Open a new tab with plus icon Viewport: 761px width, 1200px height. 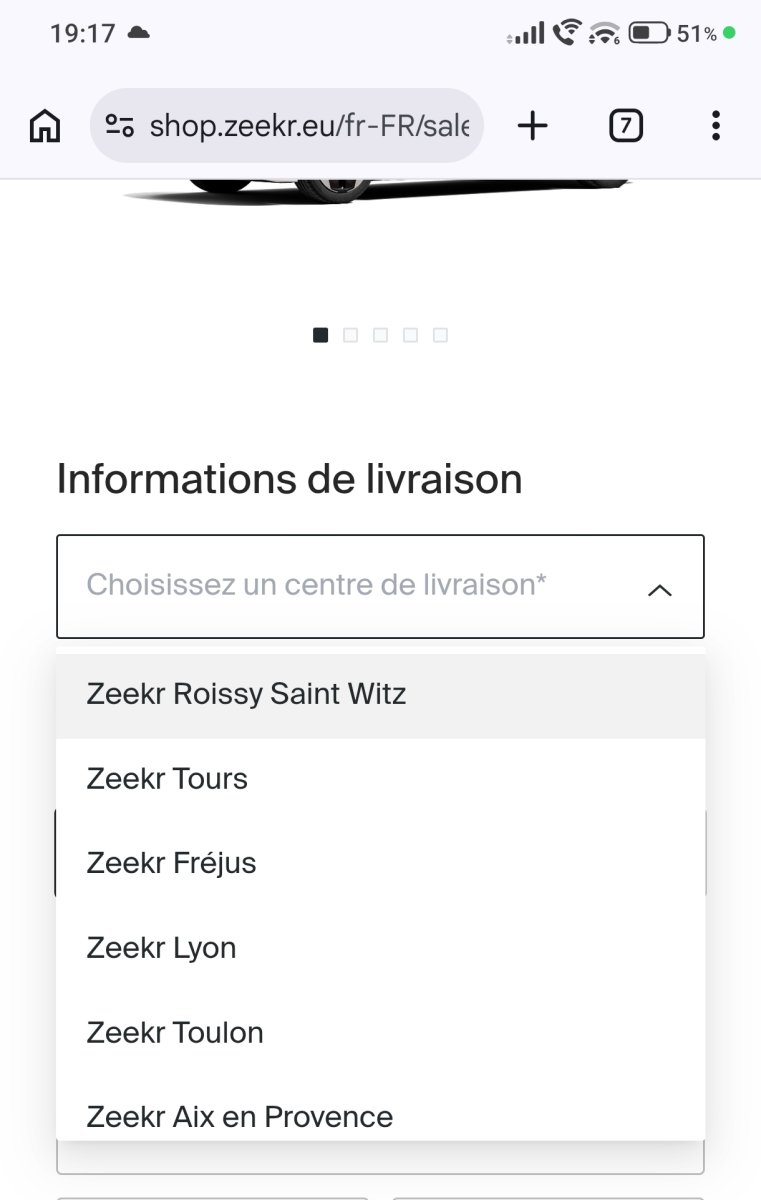(533, 126)
